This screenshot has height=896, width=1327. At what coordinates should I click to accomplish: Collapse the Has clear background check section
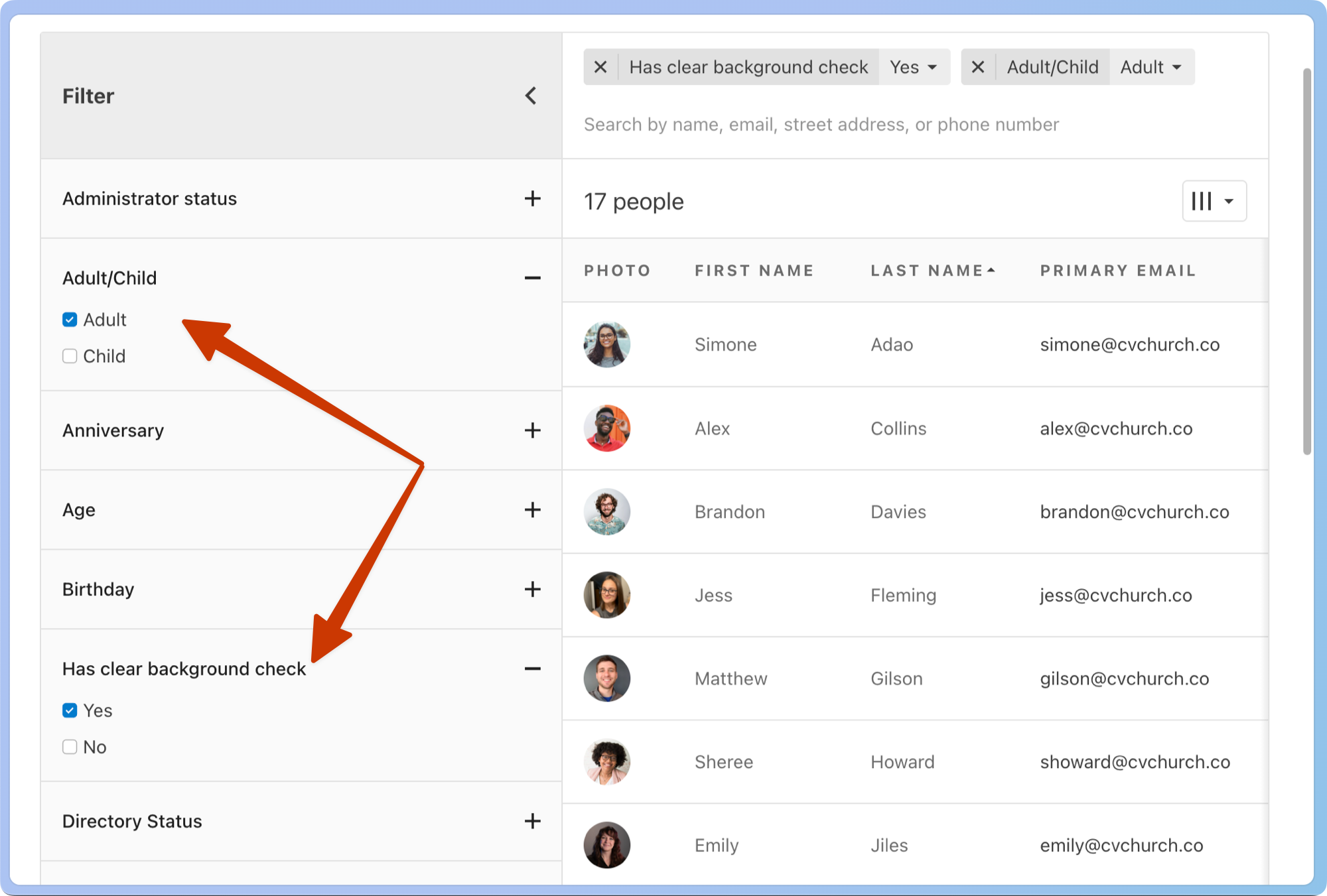point(532,669)
